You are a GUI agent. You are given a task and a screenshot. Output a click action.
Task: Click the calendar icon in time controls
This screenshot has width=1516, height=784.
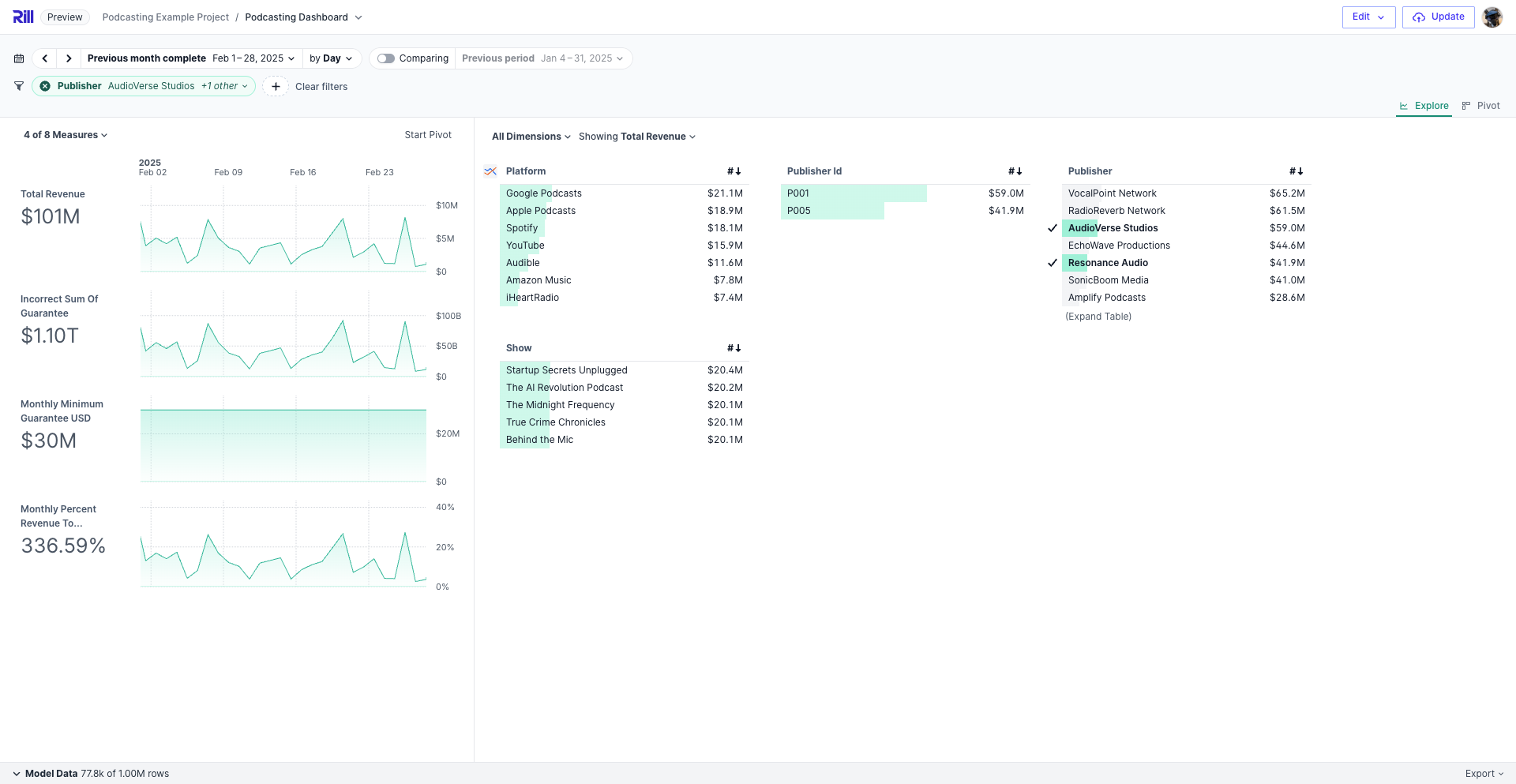pos(19,58)
